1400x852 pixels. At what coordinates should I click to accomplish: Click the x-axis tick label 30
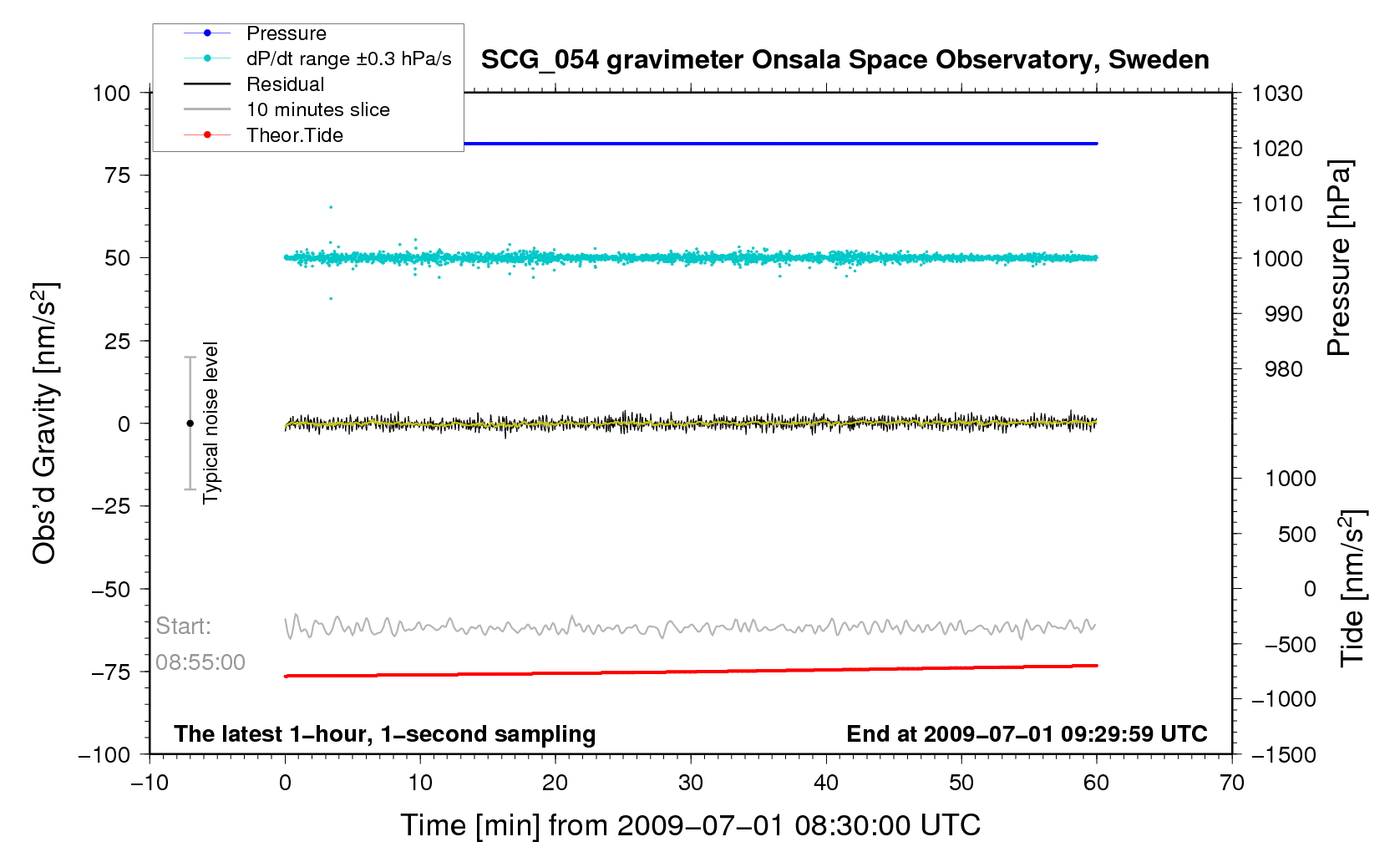click(690, 783)
